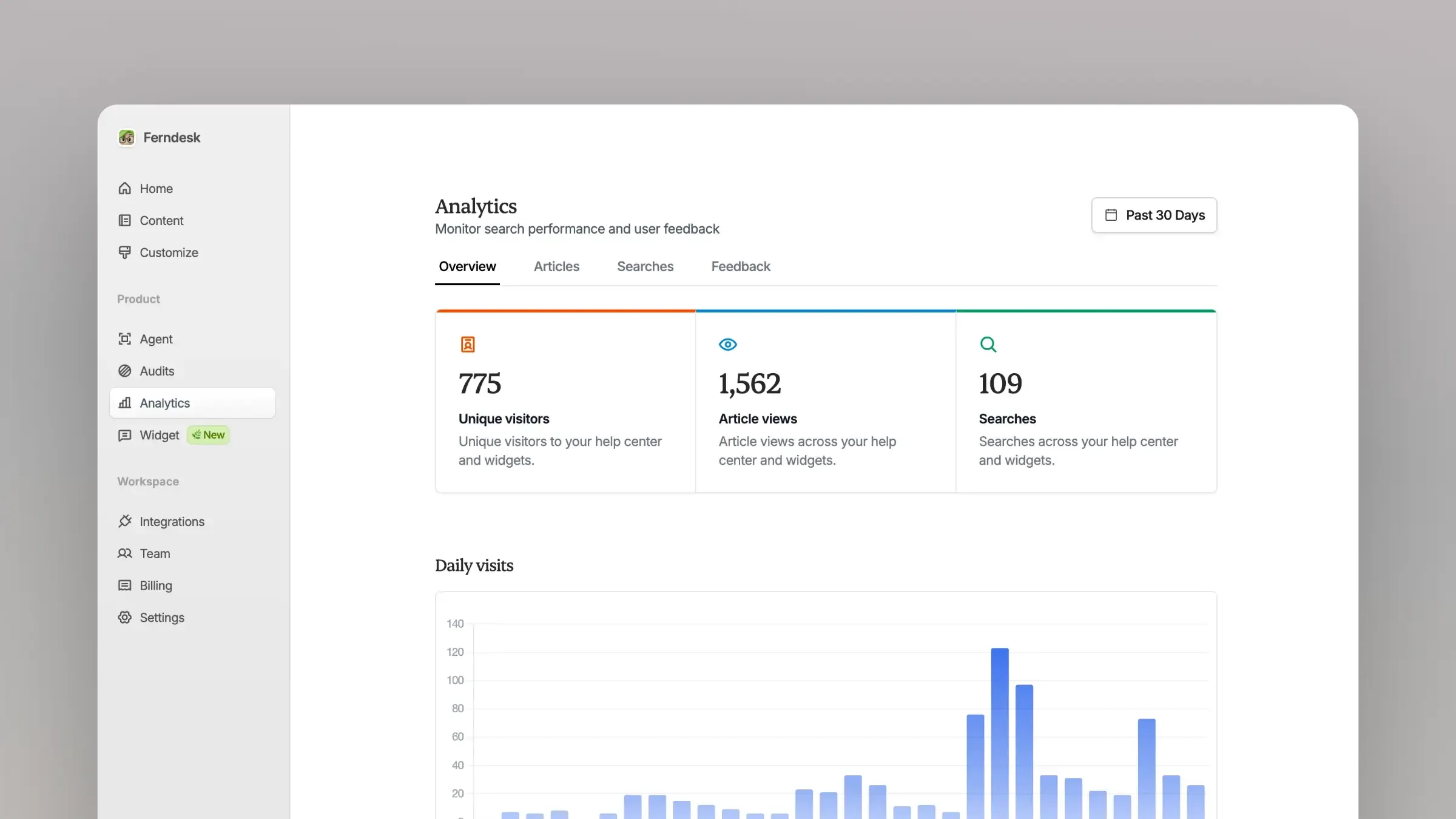This screenshot has height=819, width=1456.
Task: Click the Widget chat icon
Action: pos(125,436)
